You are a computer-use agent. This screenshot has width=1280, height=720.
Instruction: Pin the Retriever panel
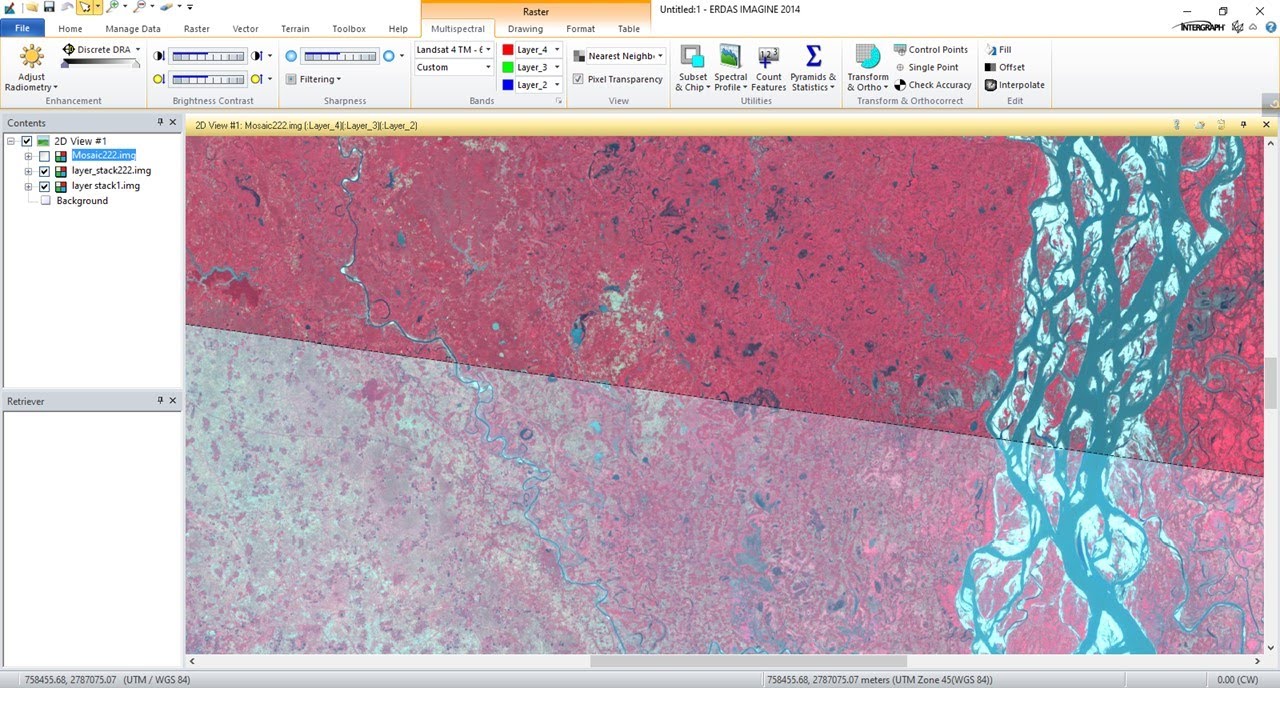[160, 400]
